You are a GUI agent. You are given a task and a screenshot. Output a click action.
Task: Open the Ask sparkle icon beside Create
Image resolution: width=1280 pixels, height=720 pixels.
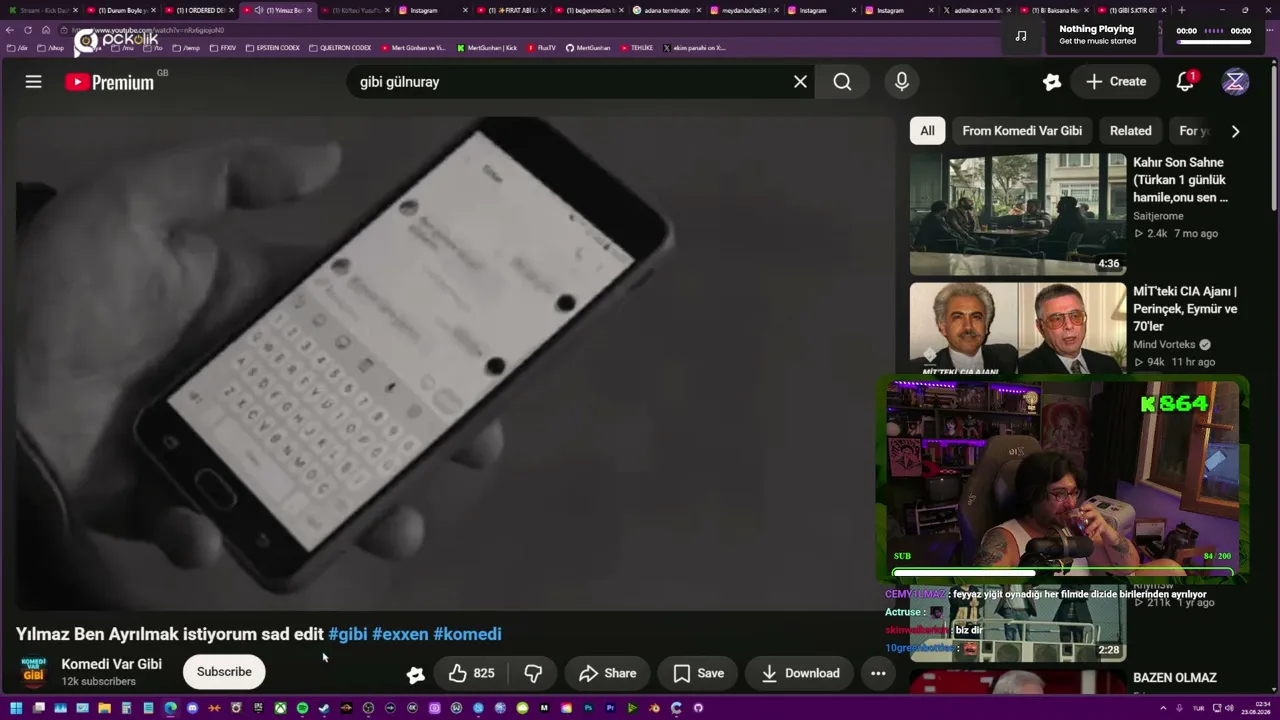click(1052, 82)
